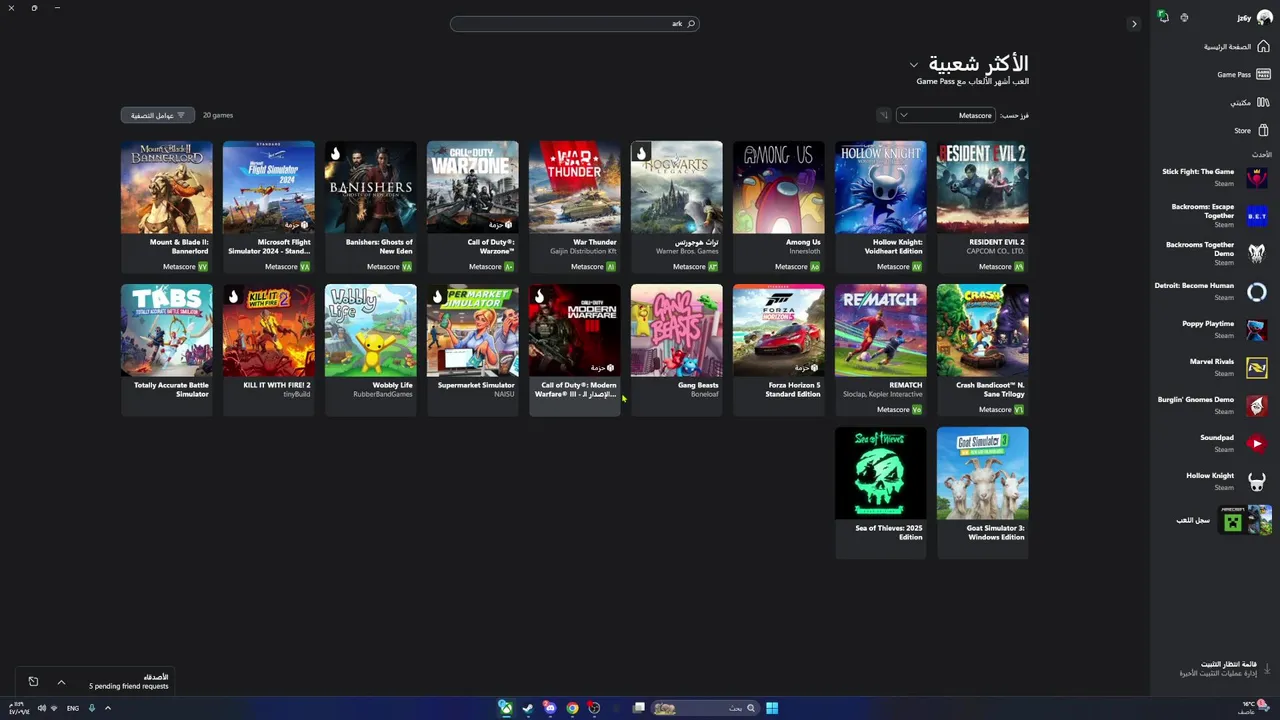Open Forza Horizon 5 Standard Edition tile
Viewport: 1280px width, 720px height.
(778, 349)
